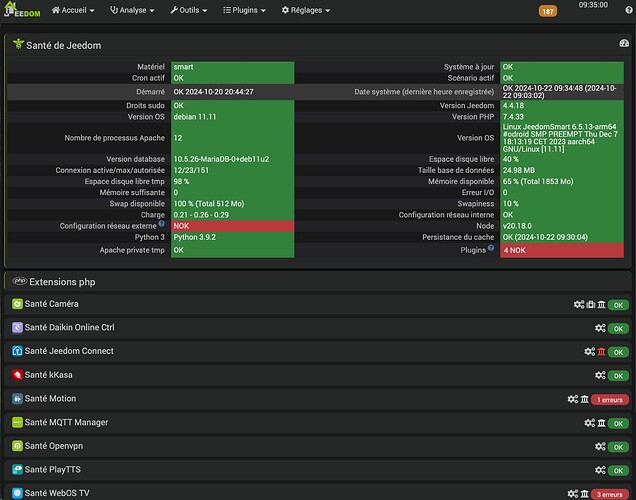636x500 pixels.
Task: Click the help icon next to Plugins label
Action: tap(491, 247)
